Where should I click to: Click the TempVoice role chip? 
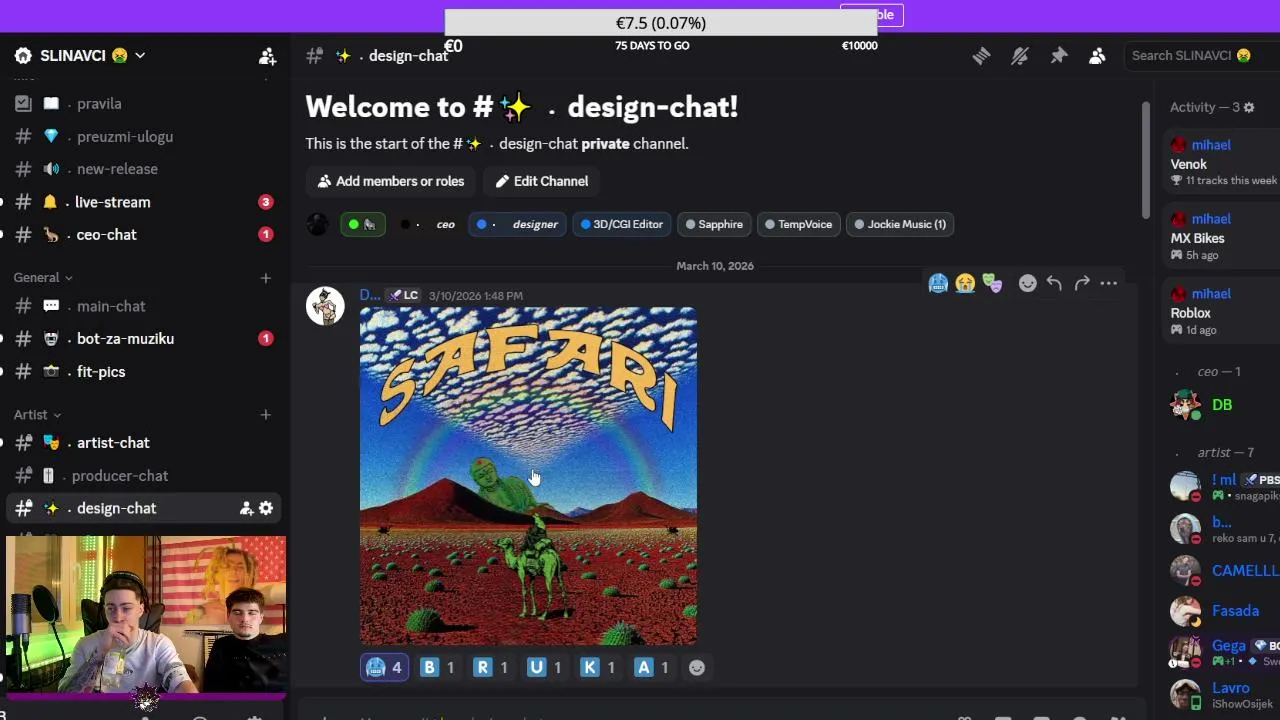(799, 224)
